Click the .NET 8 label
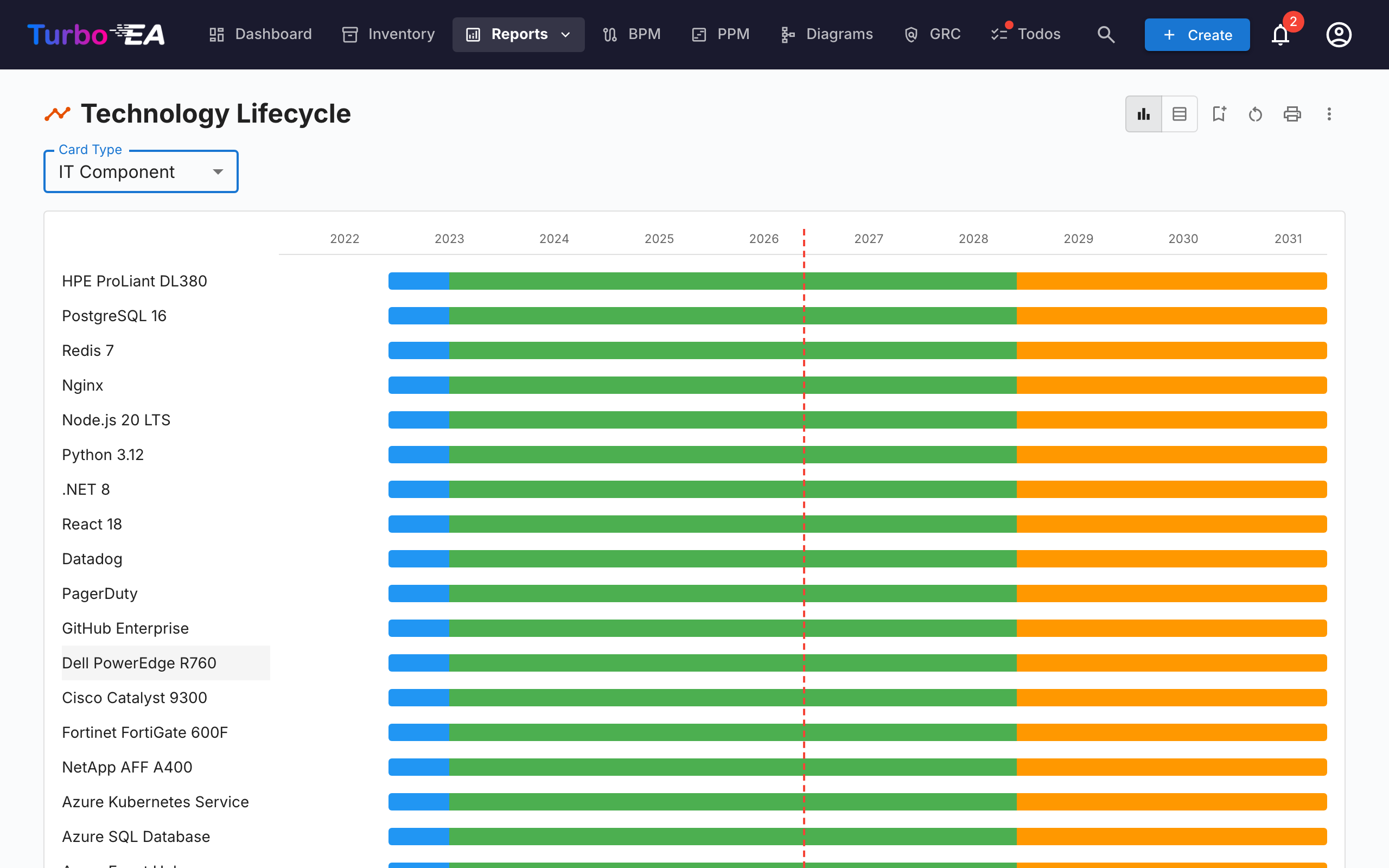 point(86,489)
